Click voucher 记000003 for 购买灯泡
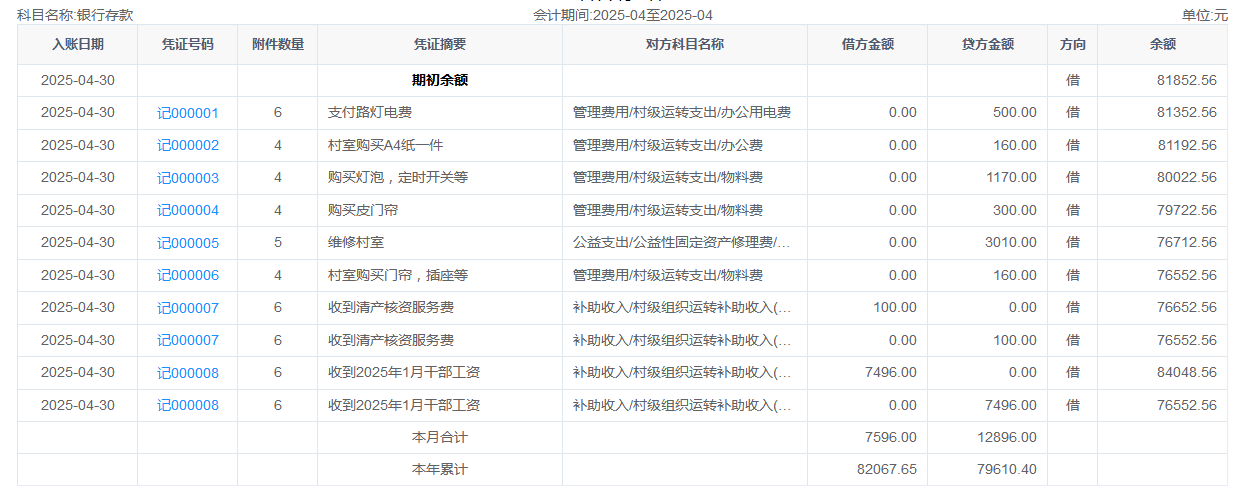1238x502 pixels. (187, 178)
